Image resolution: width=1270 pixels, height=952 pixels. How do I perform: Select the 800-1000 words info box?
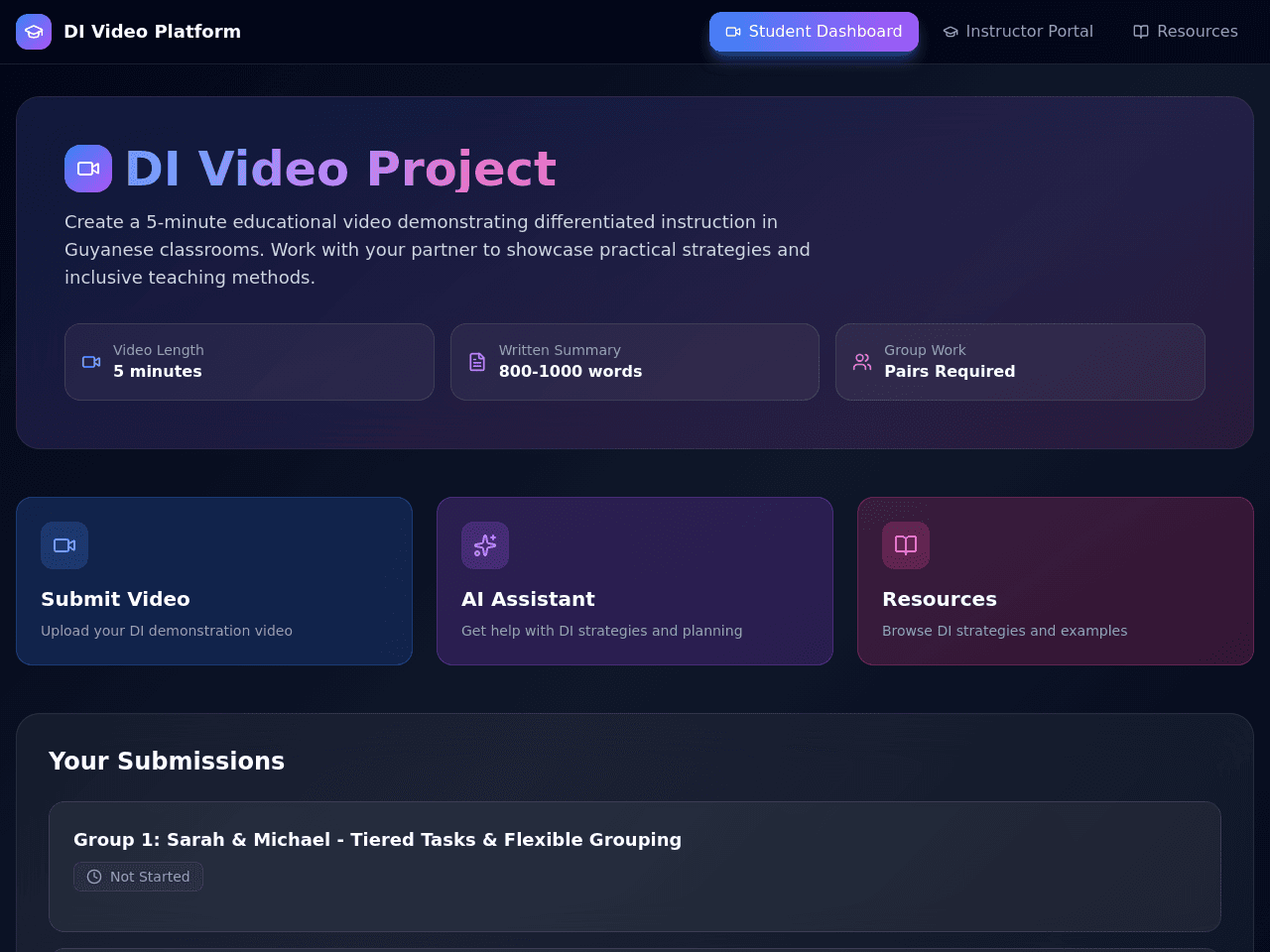click(x=635, y=362)
